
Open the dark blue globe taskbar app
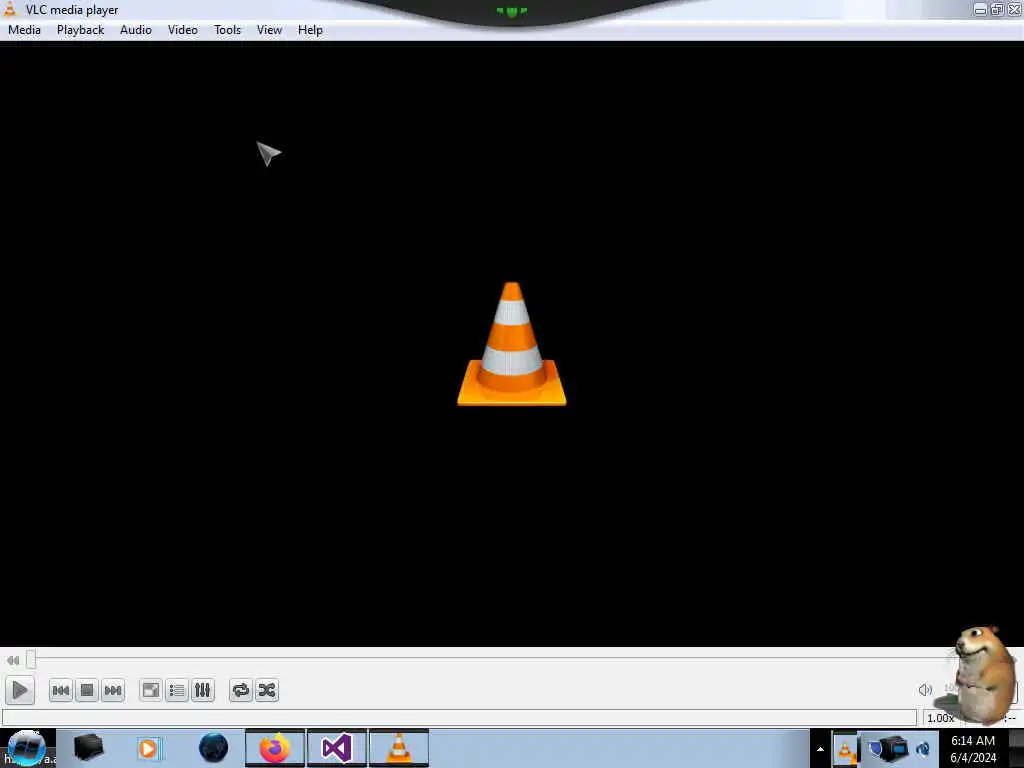coord(214,748)
